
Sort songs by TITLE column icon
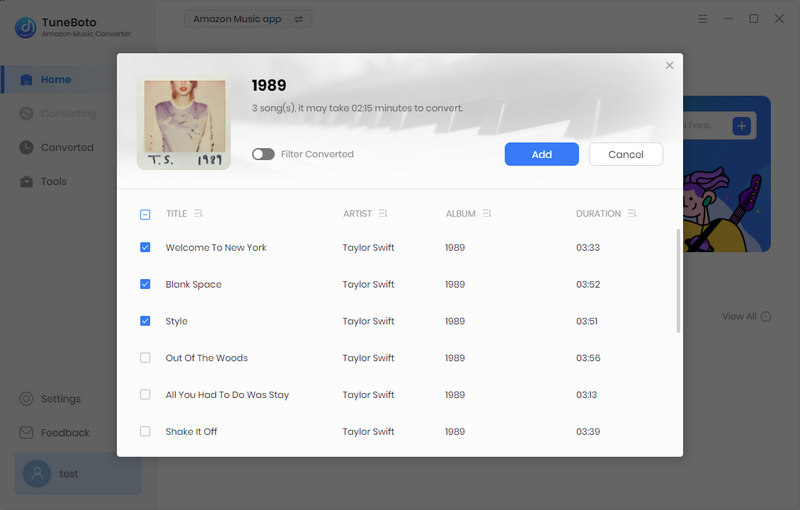point(198,213)
